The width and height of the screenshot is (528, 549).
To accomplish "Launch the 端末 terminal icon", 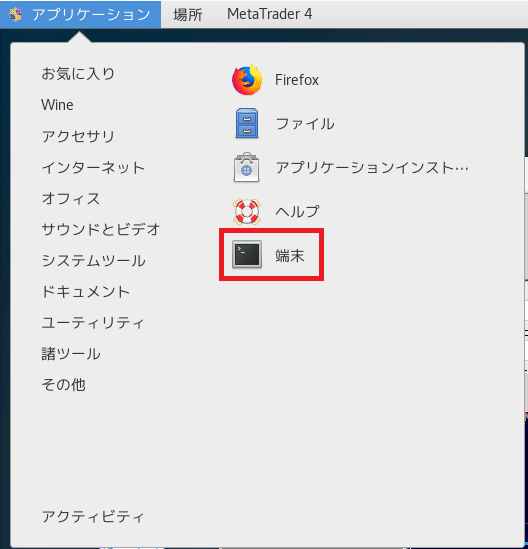I will pos(247,255).
